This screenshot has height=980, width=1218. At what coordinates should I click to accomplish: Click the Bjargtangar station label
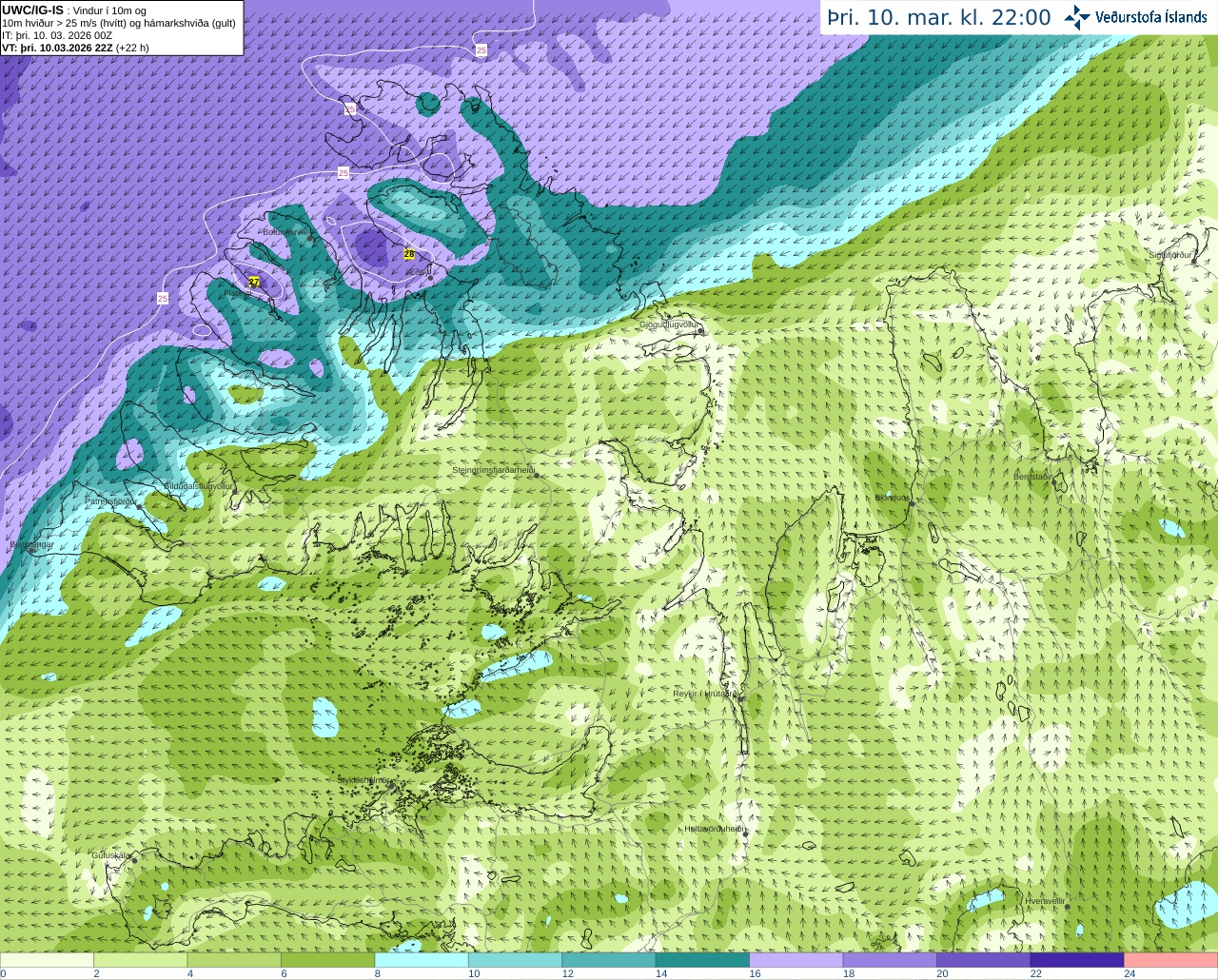31,544
